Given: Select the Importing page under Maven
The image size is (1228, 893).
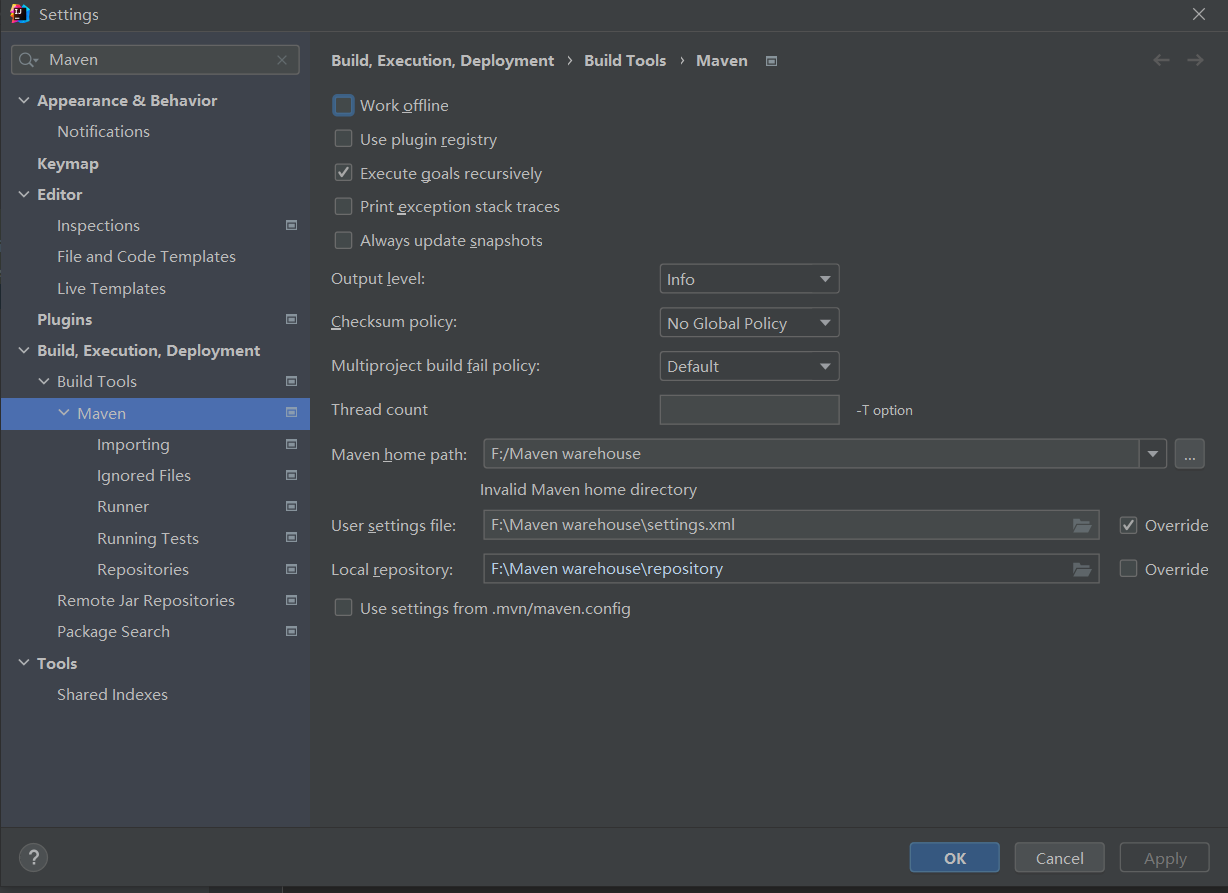Looking at the screenshot, I should (x=133, y=444).
